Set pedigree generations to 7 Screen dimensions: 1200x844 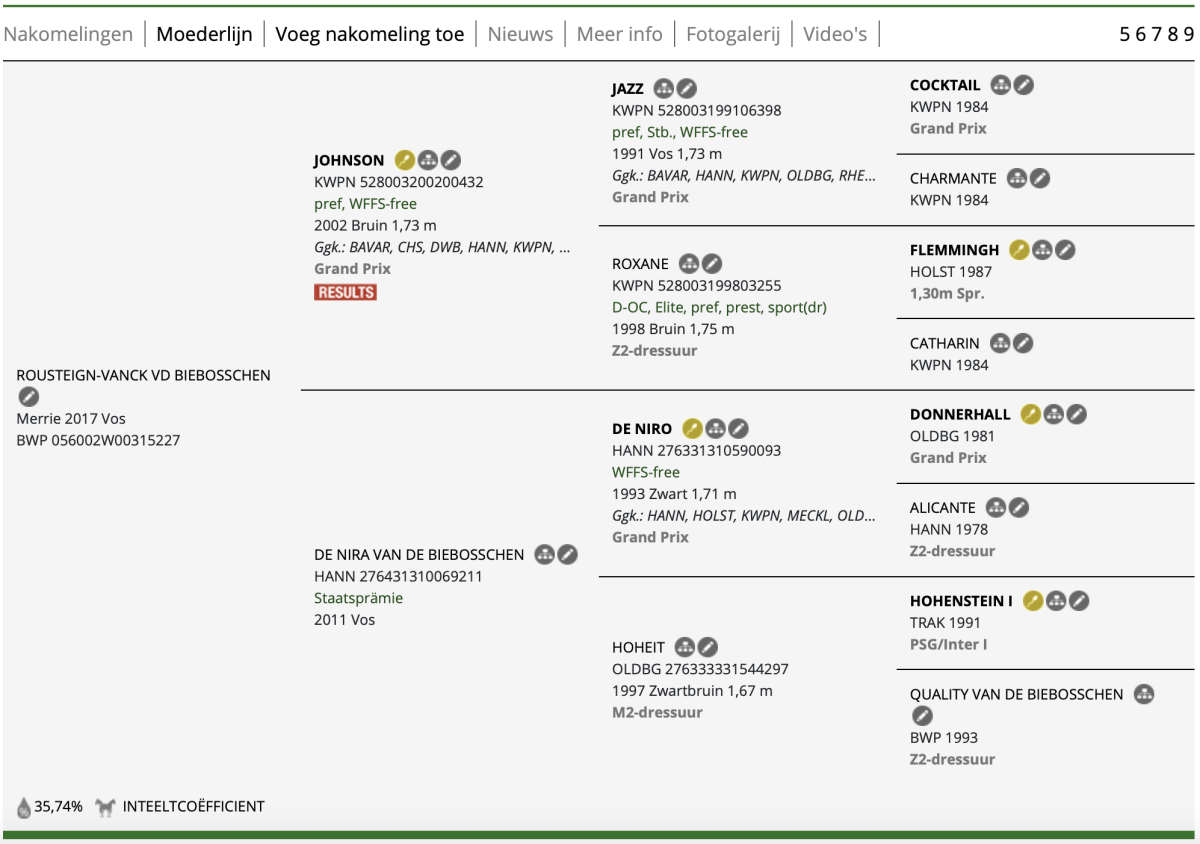tap(1157, 34)
